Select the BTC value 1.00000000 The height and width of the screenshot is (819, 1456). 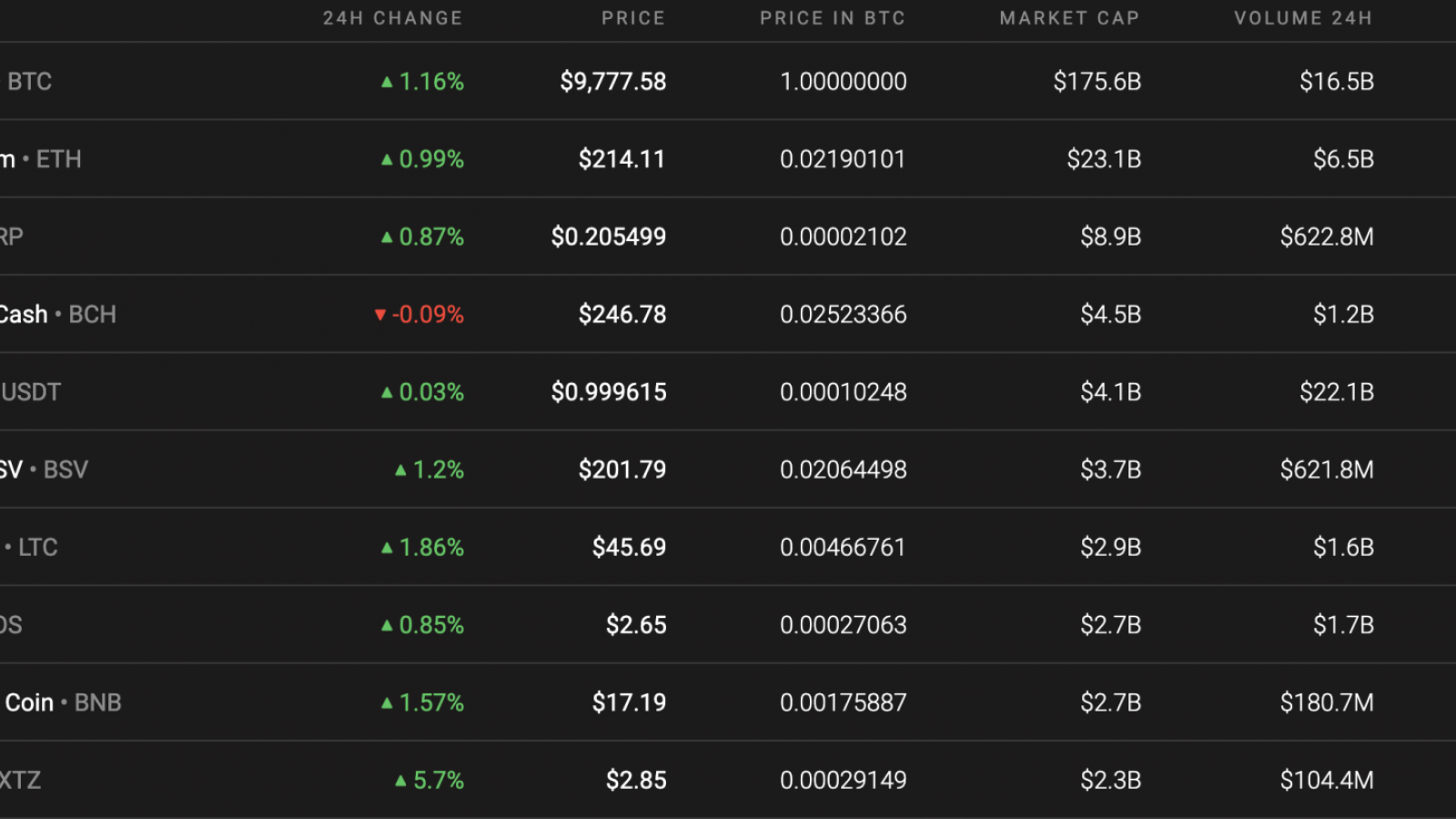click(844, 82)
